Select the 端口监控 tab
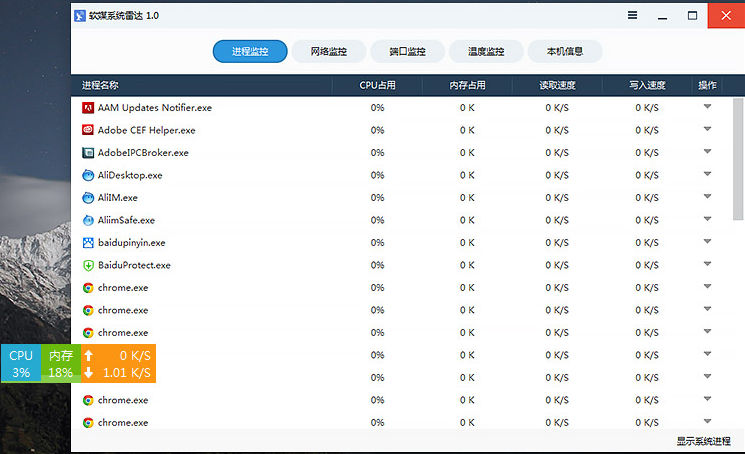This screenshot has width=745, height=454. pos(407,52)
